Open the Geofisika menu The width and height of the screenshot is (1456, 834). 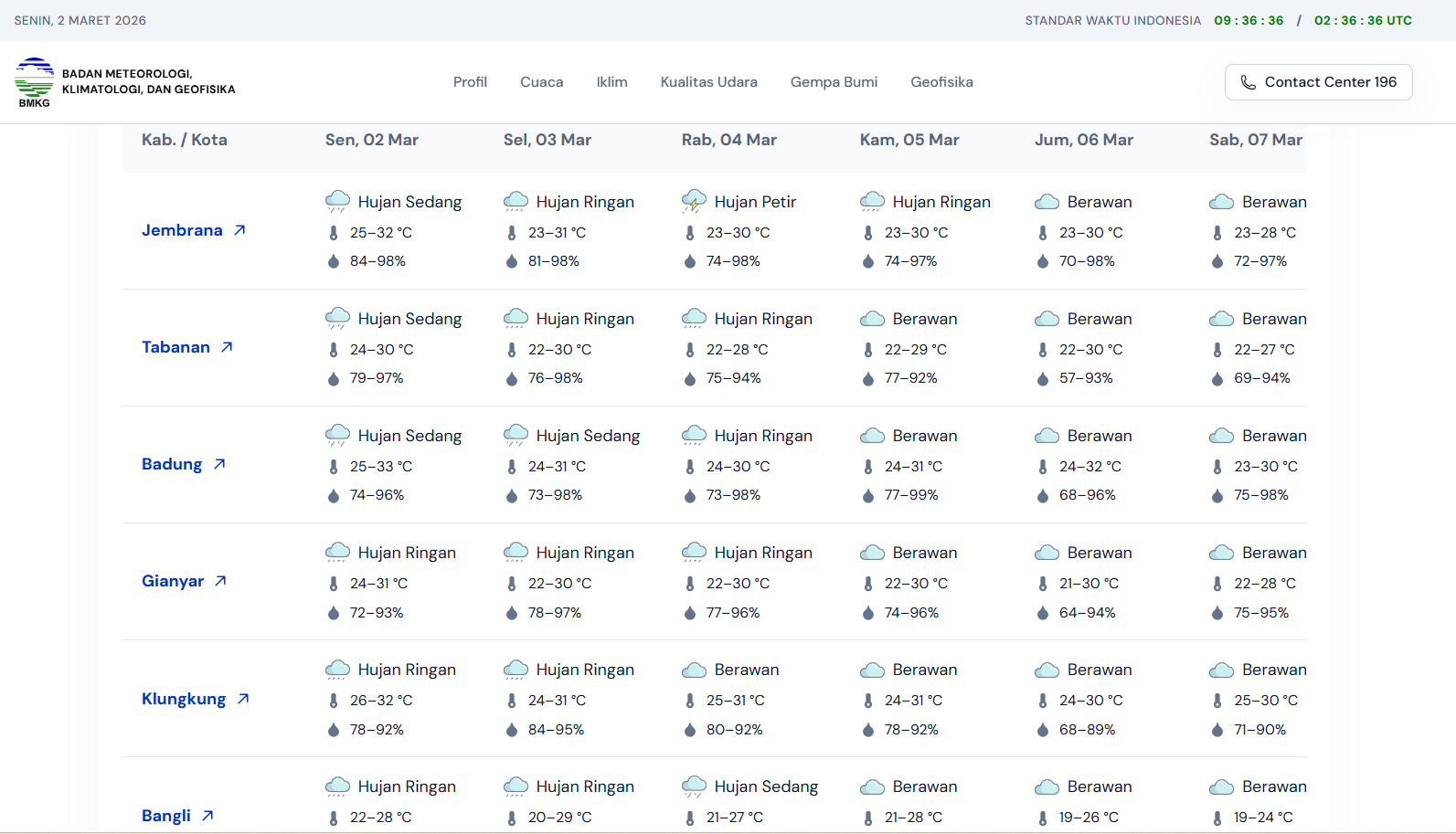pos(941,82)
